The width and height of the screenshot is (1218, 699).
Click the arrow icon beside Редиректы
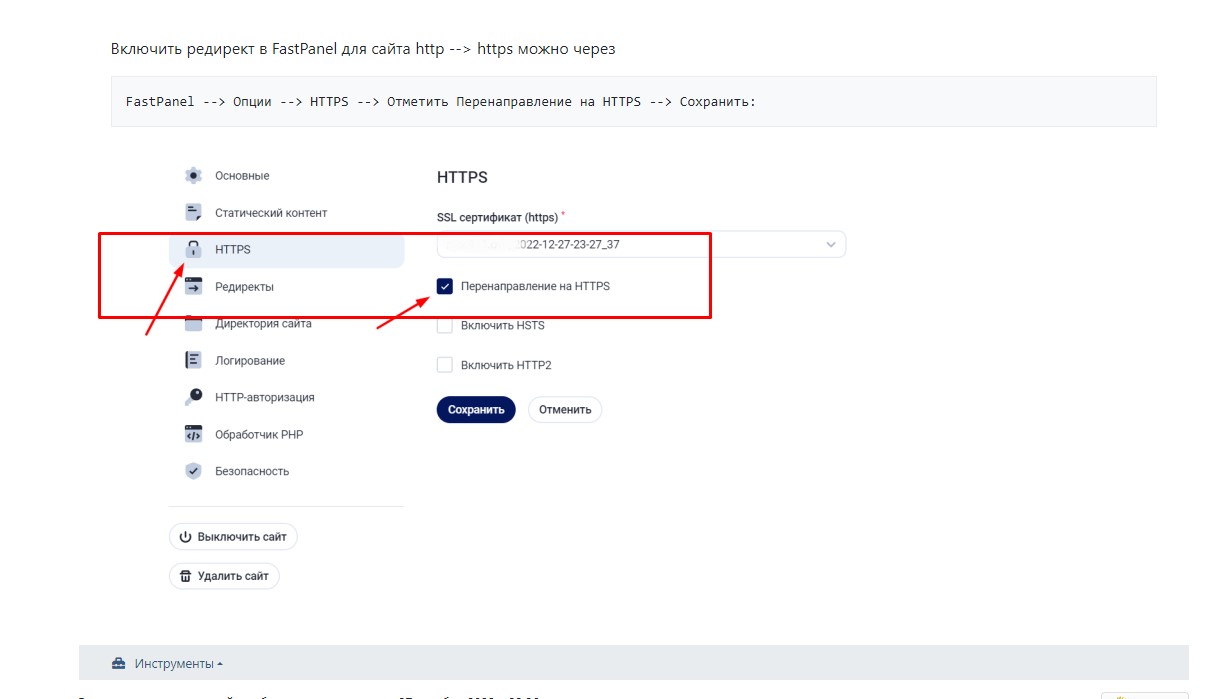pyautogui.click(x=193, y=287)
